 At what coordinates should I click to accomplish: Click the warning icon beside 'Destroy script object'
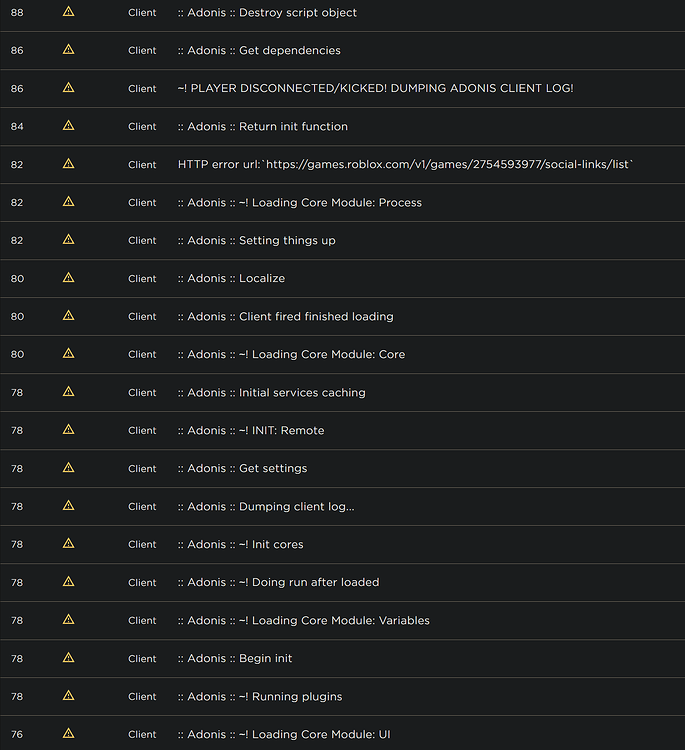(68, 11)
